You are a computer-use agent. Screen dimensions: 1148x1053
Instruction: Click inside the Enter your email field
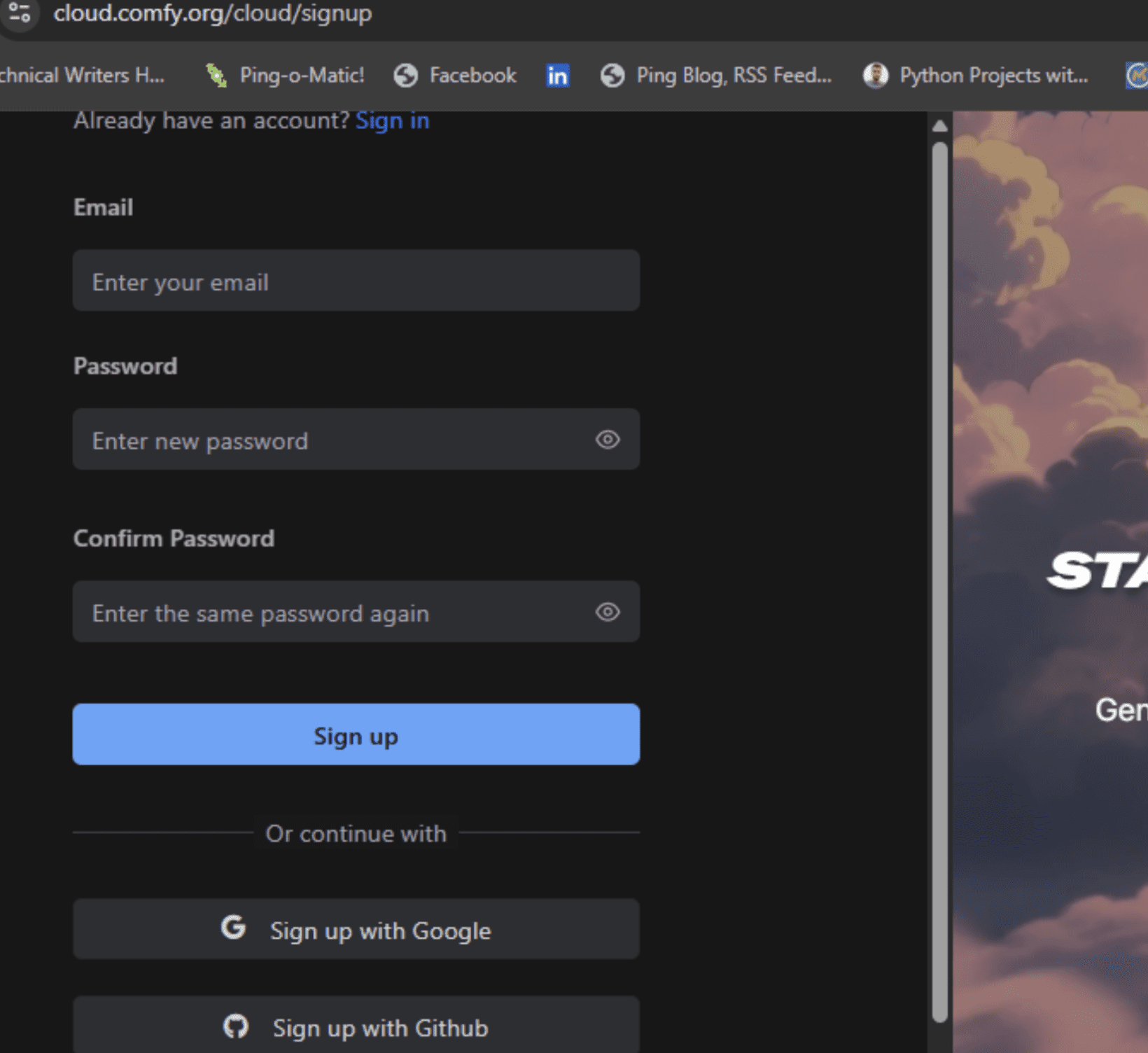click(356, 281)
